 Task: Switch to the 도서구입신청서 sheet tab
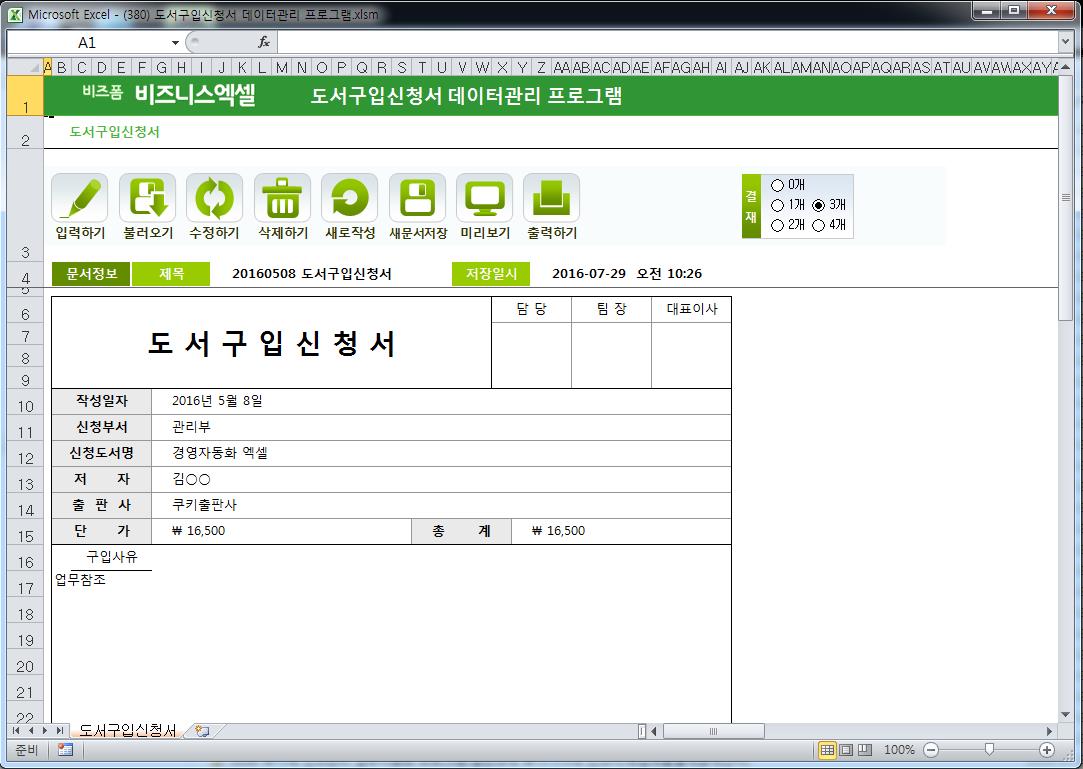pos(127,731)
